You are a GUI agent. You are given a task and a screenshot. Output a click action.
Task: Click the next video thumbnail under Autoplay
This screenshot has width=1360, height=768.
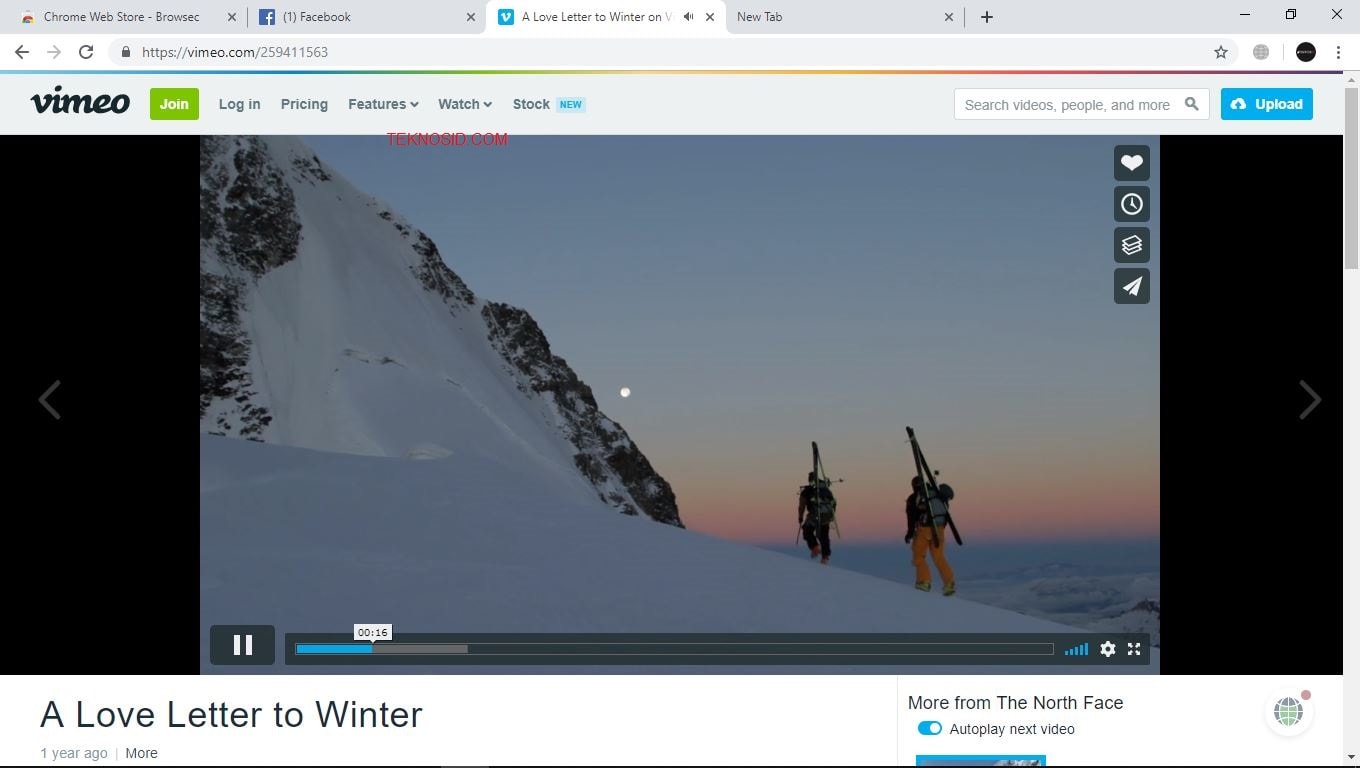click(981, 761)
